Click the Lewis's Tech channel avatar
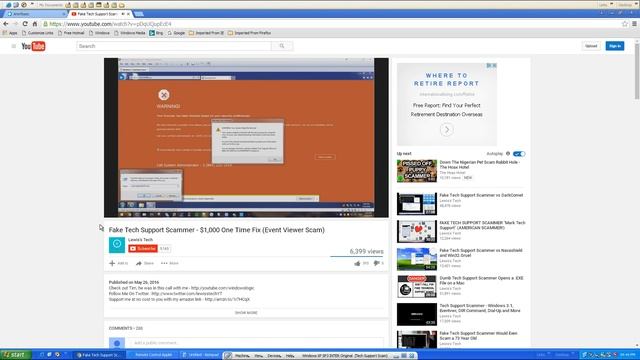The width and height of the screenshot is (640, 360). click(x=117, y=245)
